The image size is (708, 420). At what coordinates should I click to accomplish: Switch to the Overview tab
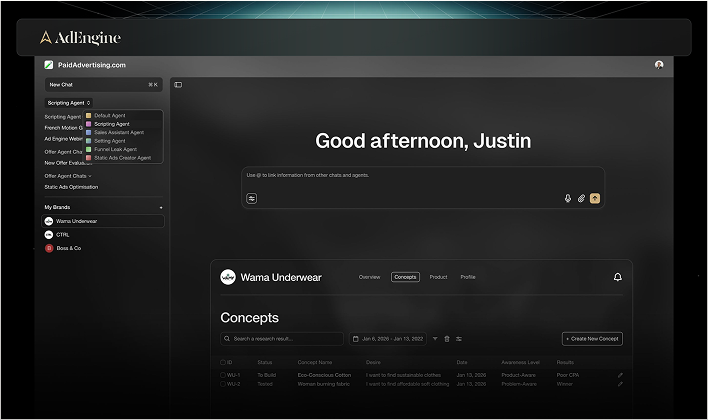click(x=369, y=277)
